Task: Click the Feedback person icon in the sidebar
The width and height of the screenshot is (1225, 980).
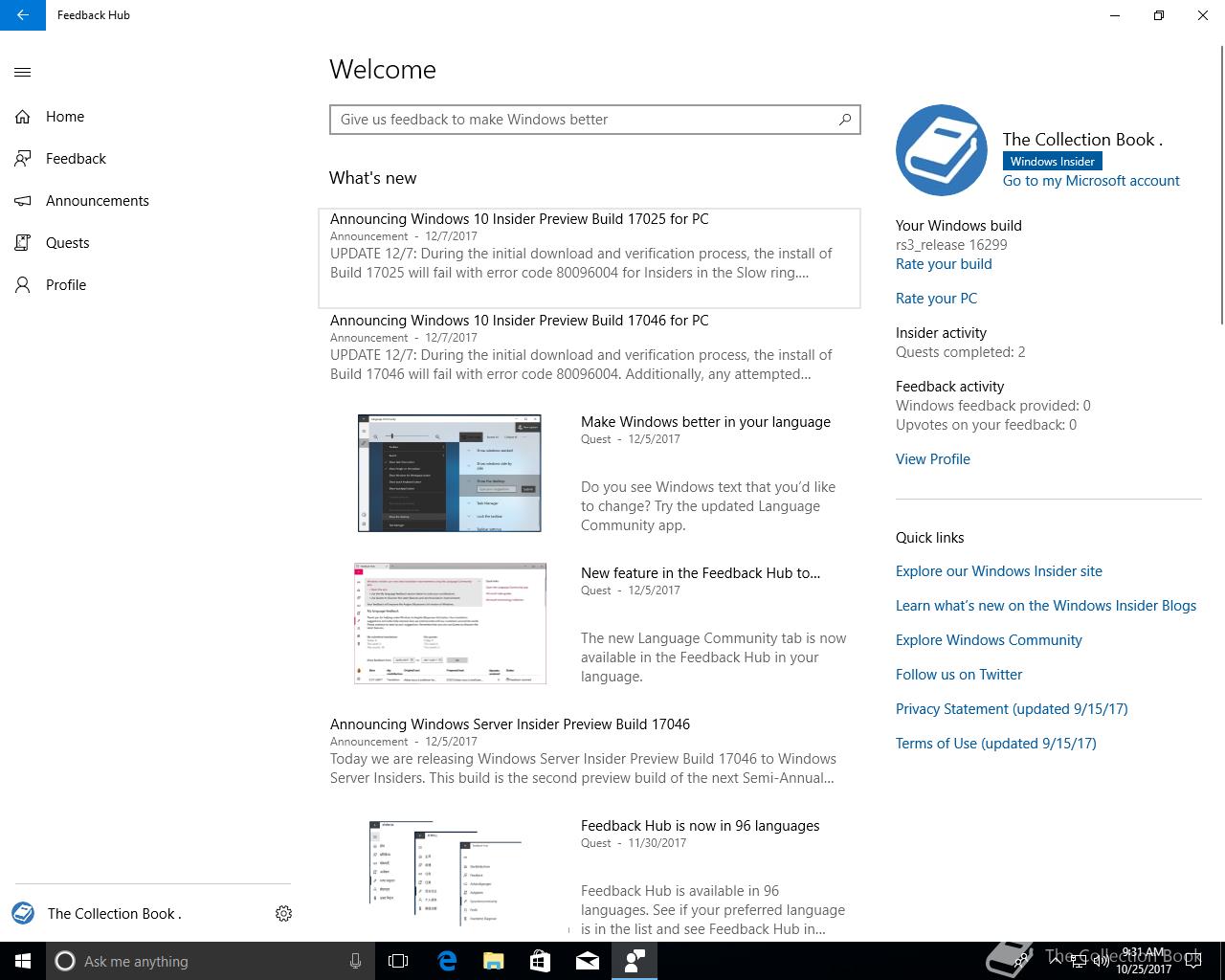Action: pyautogui.click(x=23, y=159)
